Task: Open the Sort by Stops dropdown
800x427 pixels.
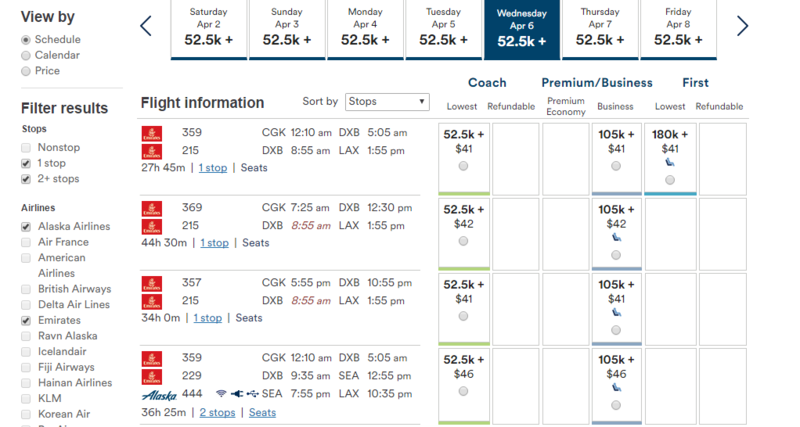Action: (x=387, y=102)
